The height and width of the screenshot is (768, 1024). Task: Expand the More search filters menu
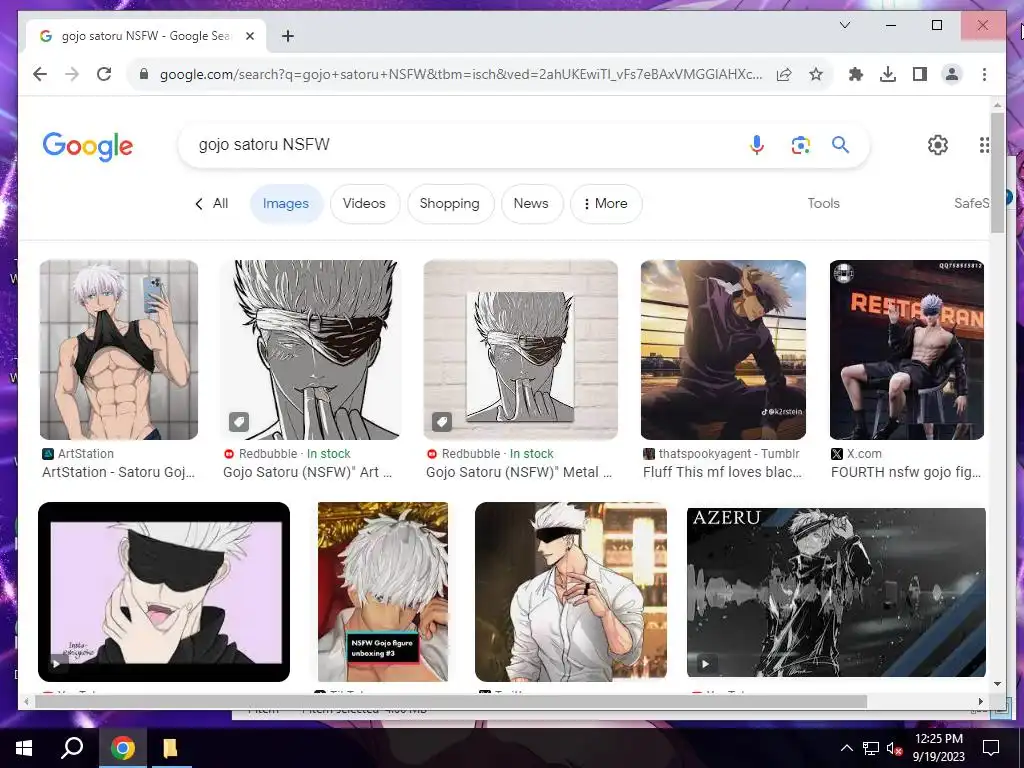[605, 204]
